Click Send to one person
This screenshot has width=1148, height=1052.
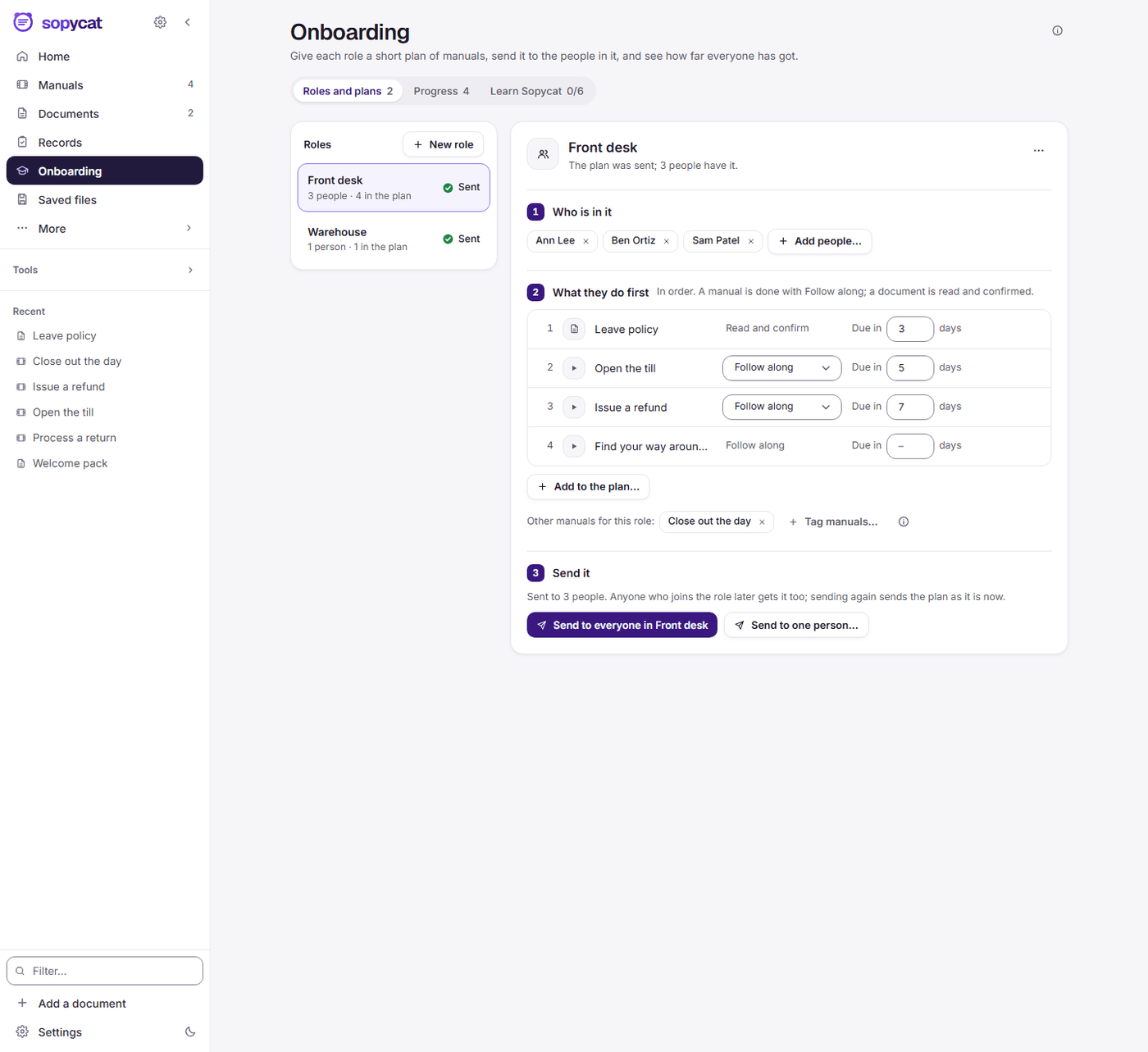click(796, 625)
